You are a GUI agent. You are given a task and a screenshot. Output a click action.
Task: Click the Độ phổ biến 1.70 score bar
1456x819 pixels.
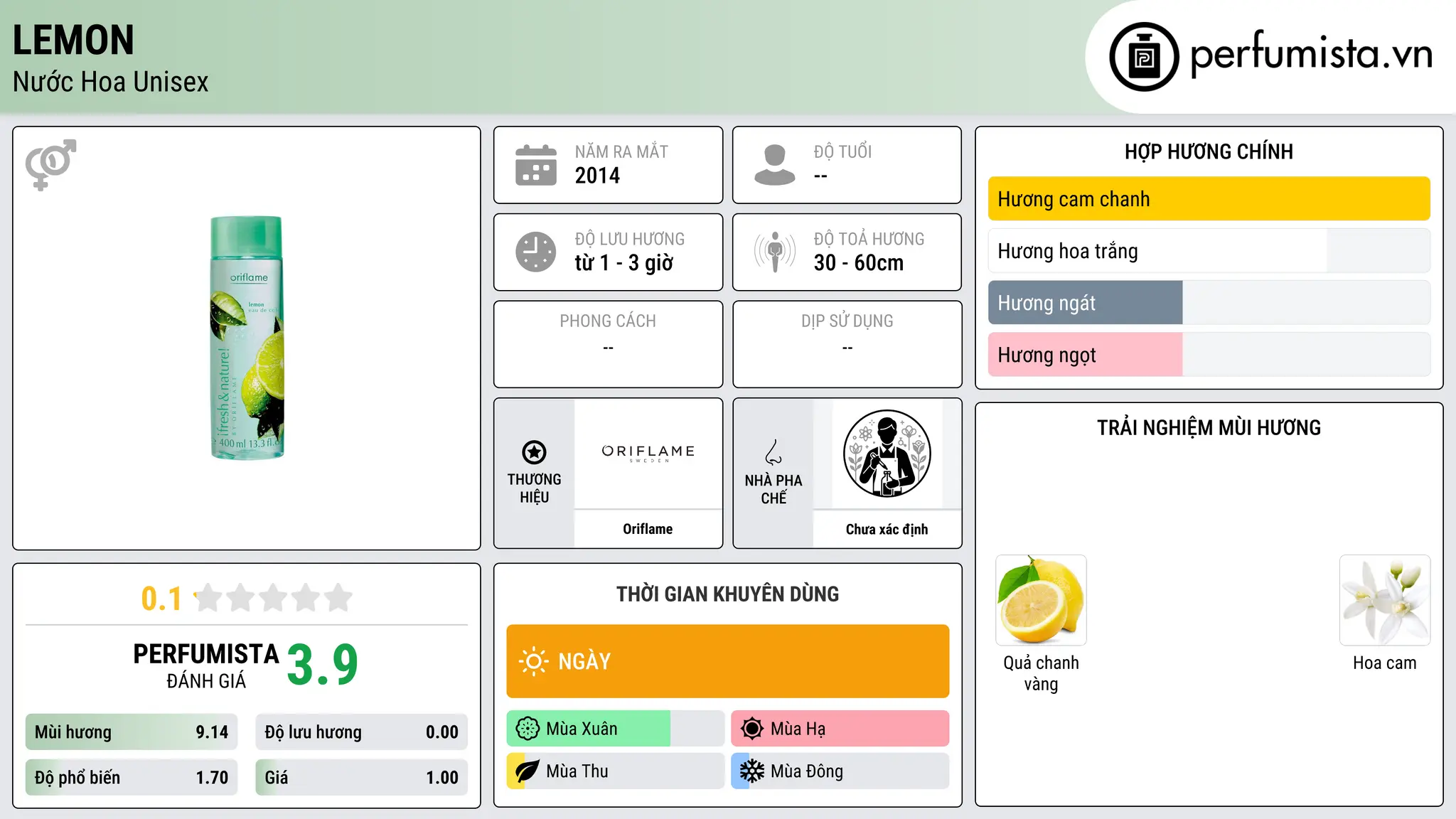[x=132, y=778]
